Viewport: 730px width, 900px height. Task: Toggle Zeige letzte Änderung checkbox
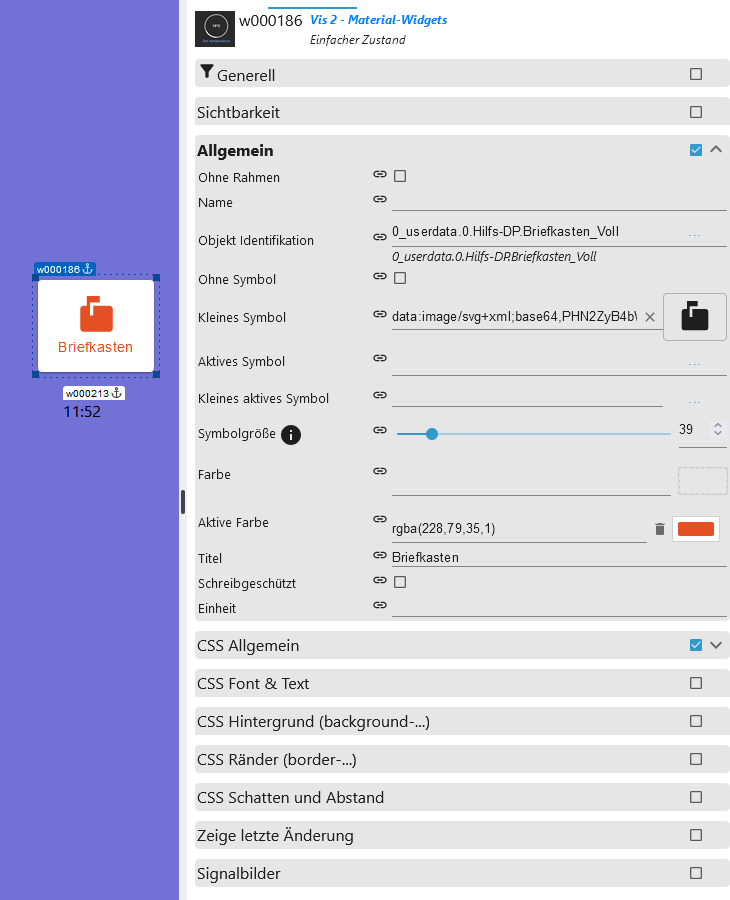(696, 835)
